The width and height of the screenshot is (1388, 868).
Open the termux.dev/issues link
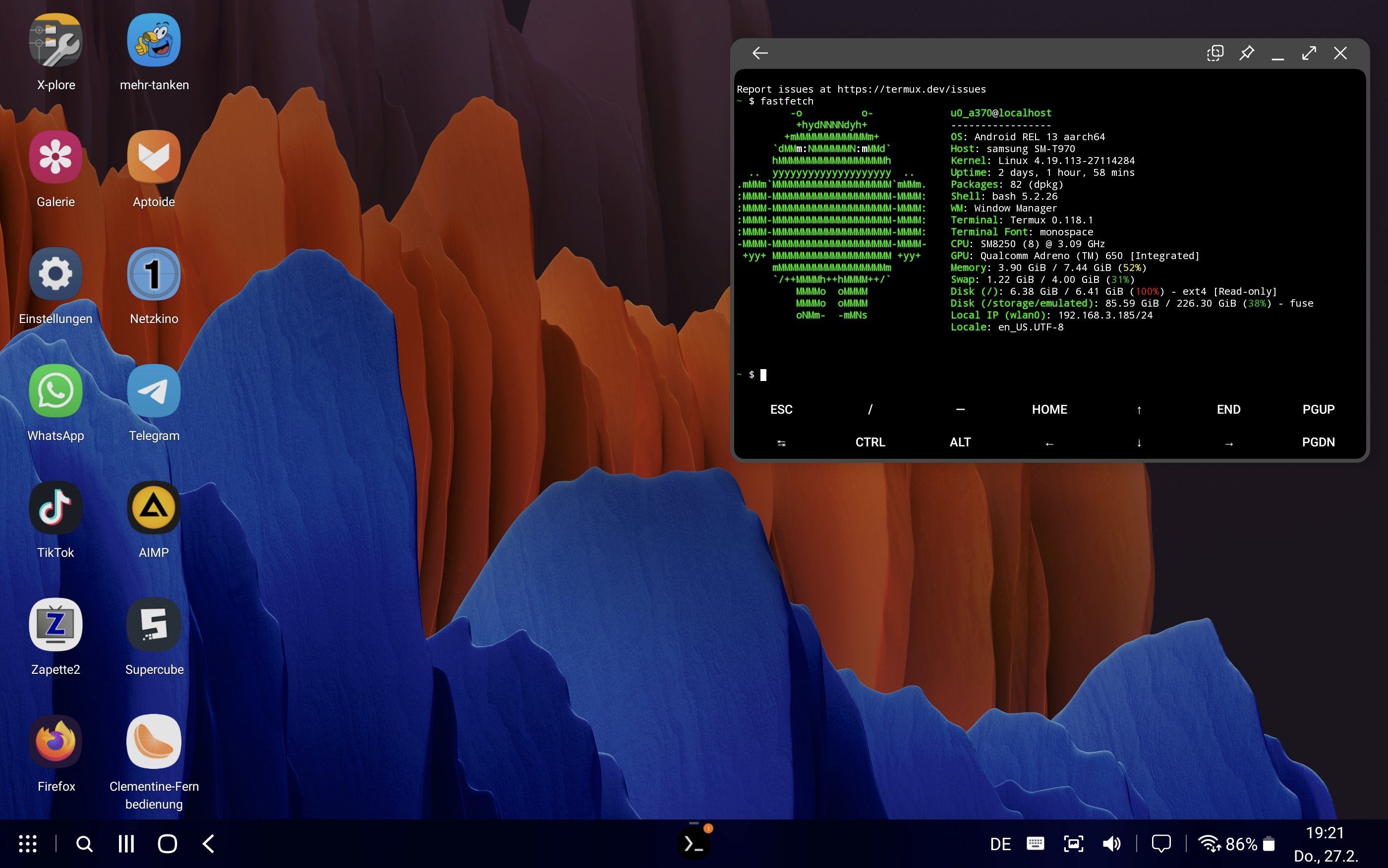(911, 89)
